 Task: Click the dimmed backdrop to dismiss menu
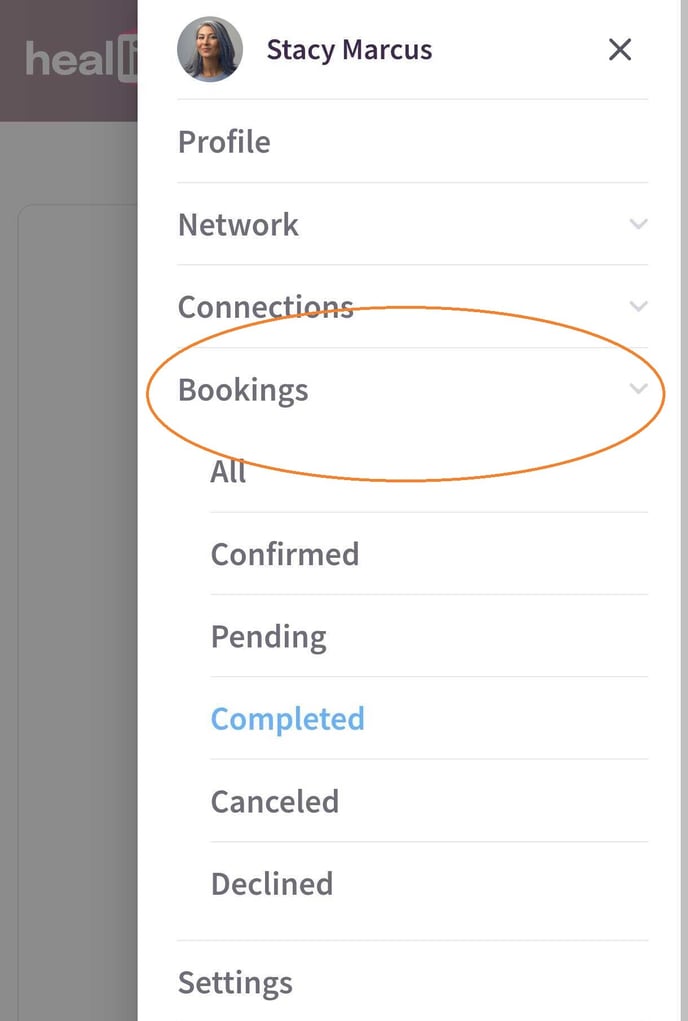[68, 600]
